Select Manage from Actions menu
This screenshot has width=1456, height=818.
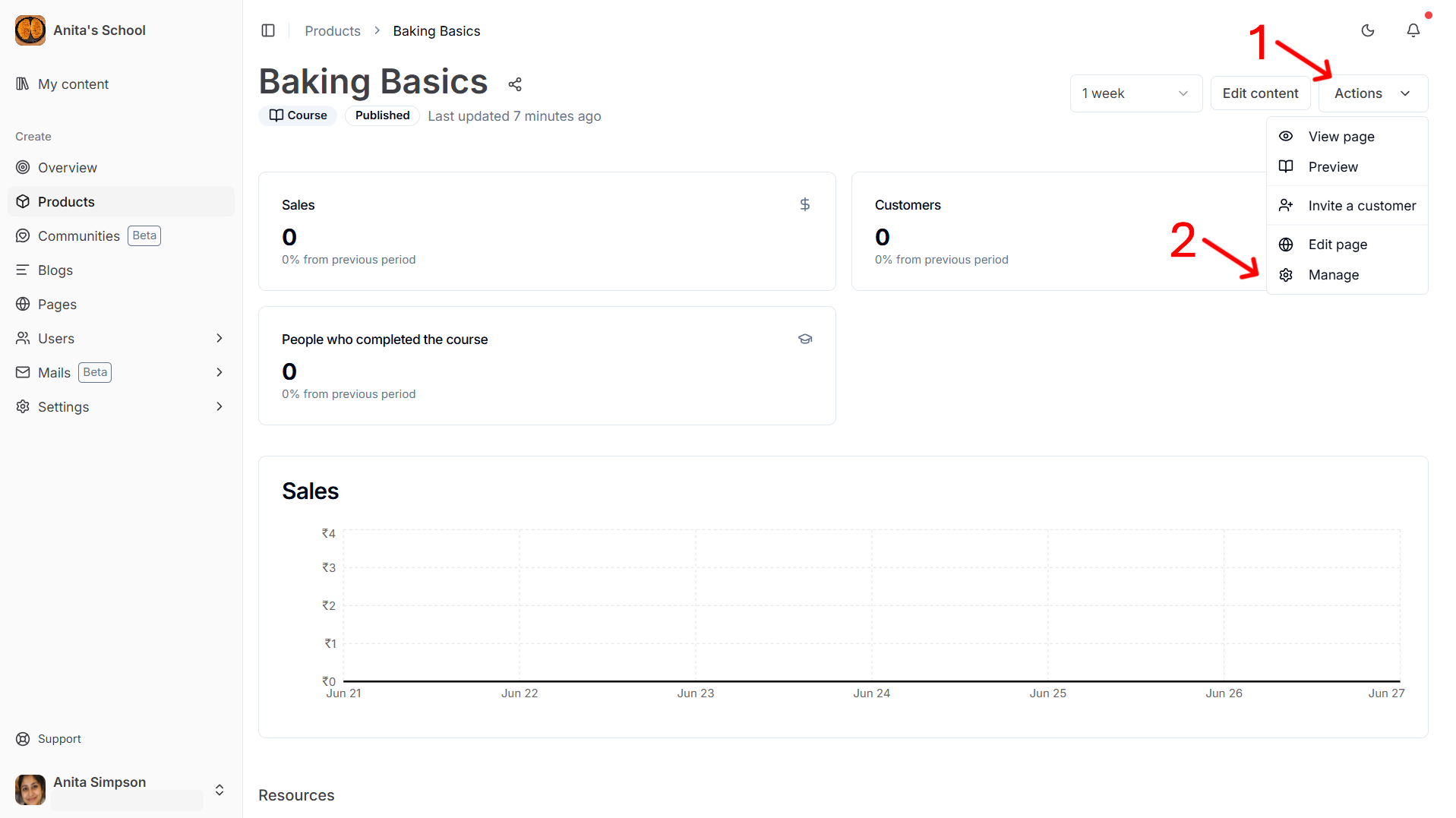1347,275
